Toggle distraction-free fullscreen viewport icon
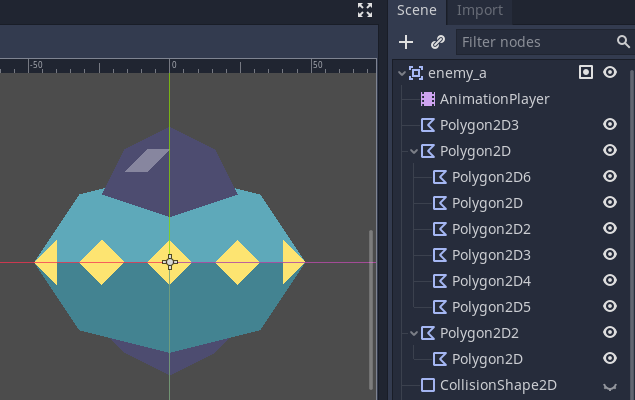Image resolution: width=635 pixels, height=400 pixels. pyautogui.click(x=365, y=10)
